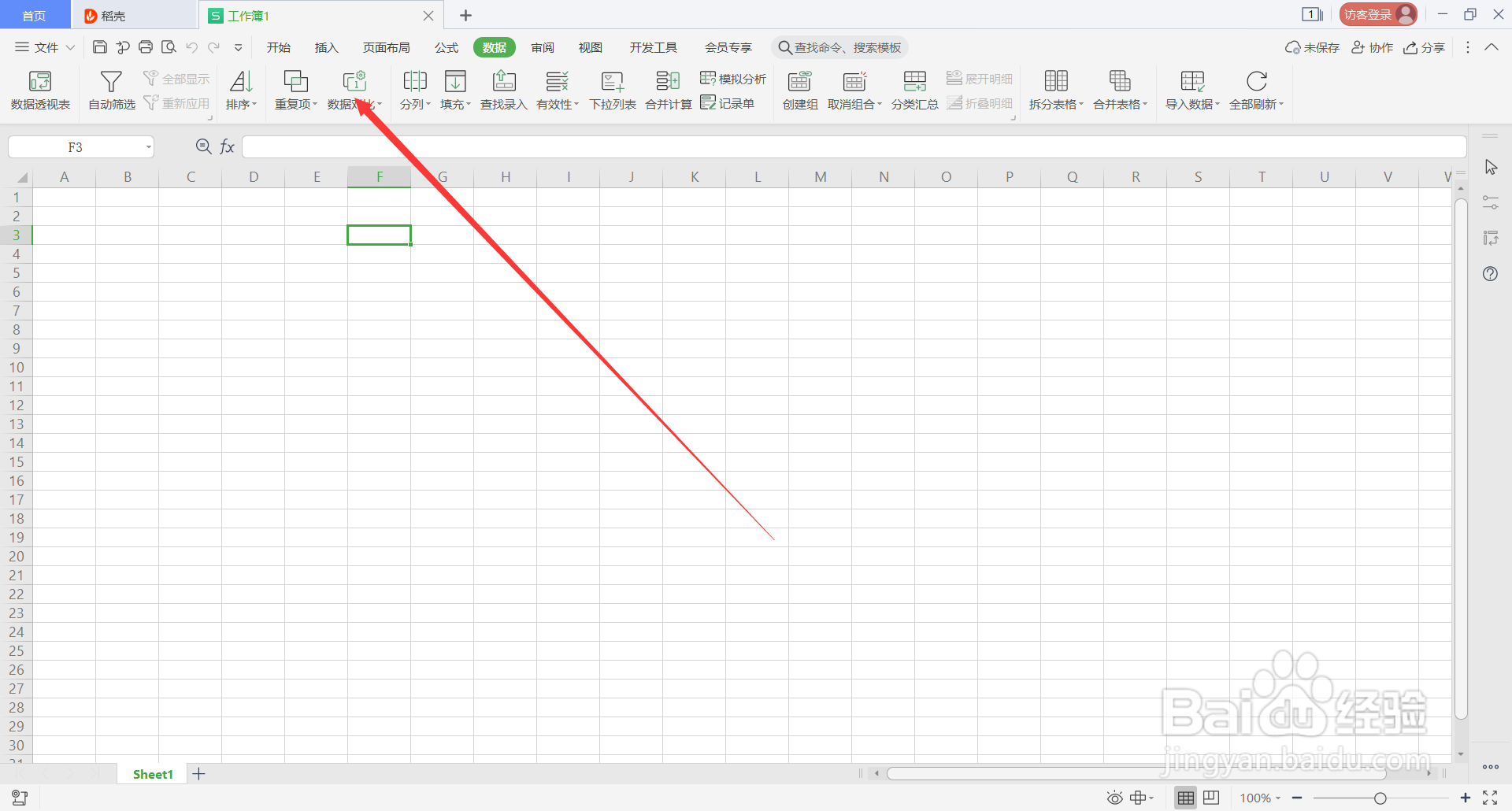Viewport: 1512px width, 811px height.
Task: Switch to the 页面布局 ribbon tab
Action: coord(386,47)
